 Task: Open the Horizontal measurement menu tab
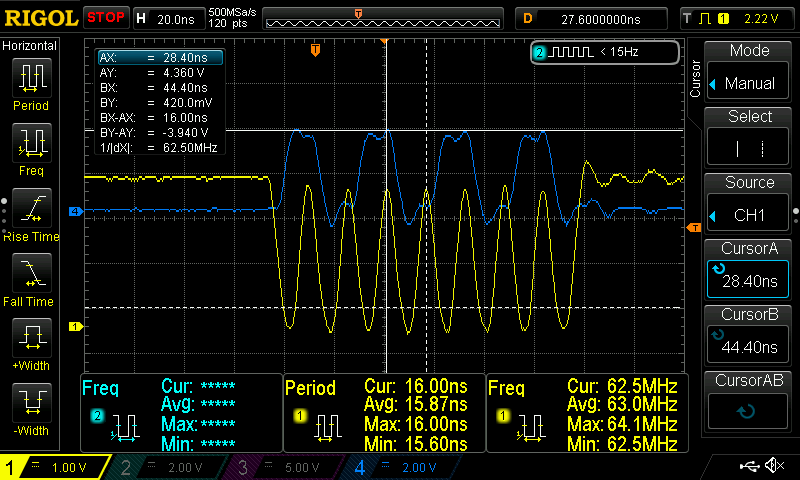click(30, 46)
